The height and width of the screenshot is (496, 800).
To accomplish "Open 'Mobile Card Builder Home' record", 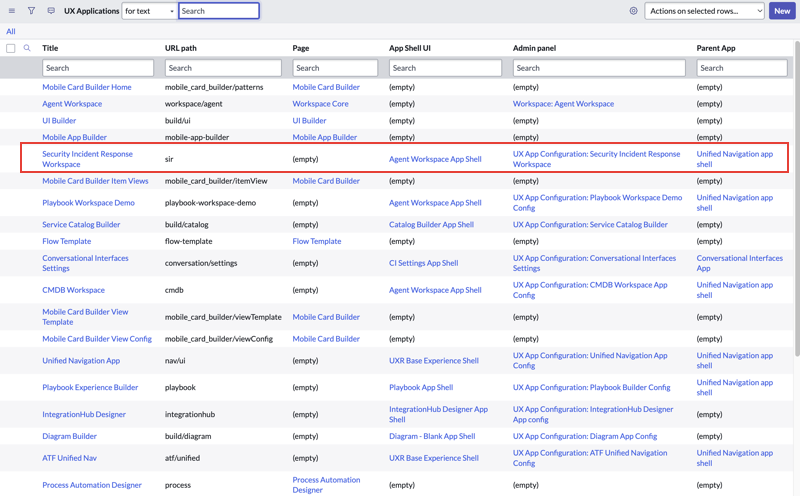I will tap(87, 87).
